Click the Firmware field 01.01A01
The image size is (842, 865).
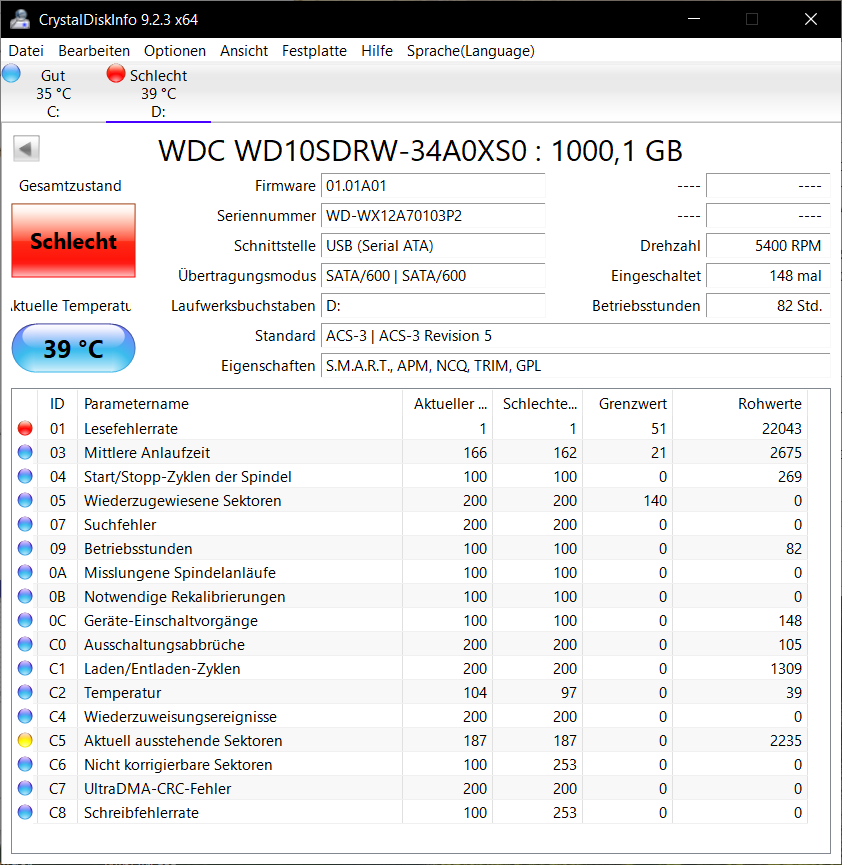[x=433, y=186]
